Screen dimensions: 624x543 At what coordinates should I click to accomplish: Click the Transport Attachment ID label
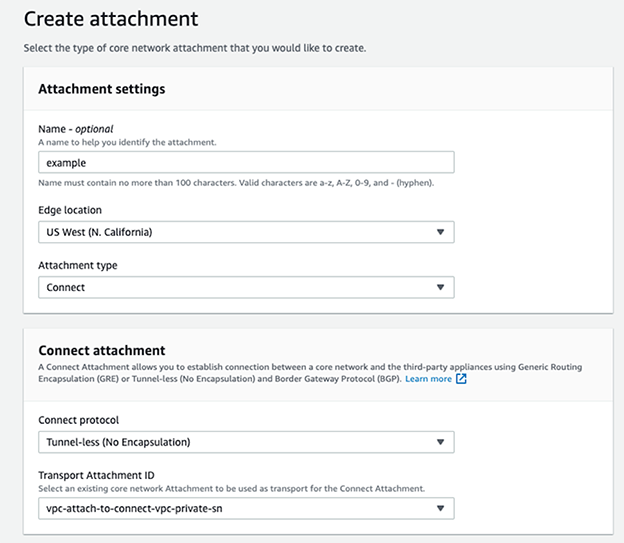[x=98, y=474]
